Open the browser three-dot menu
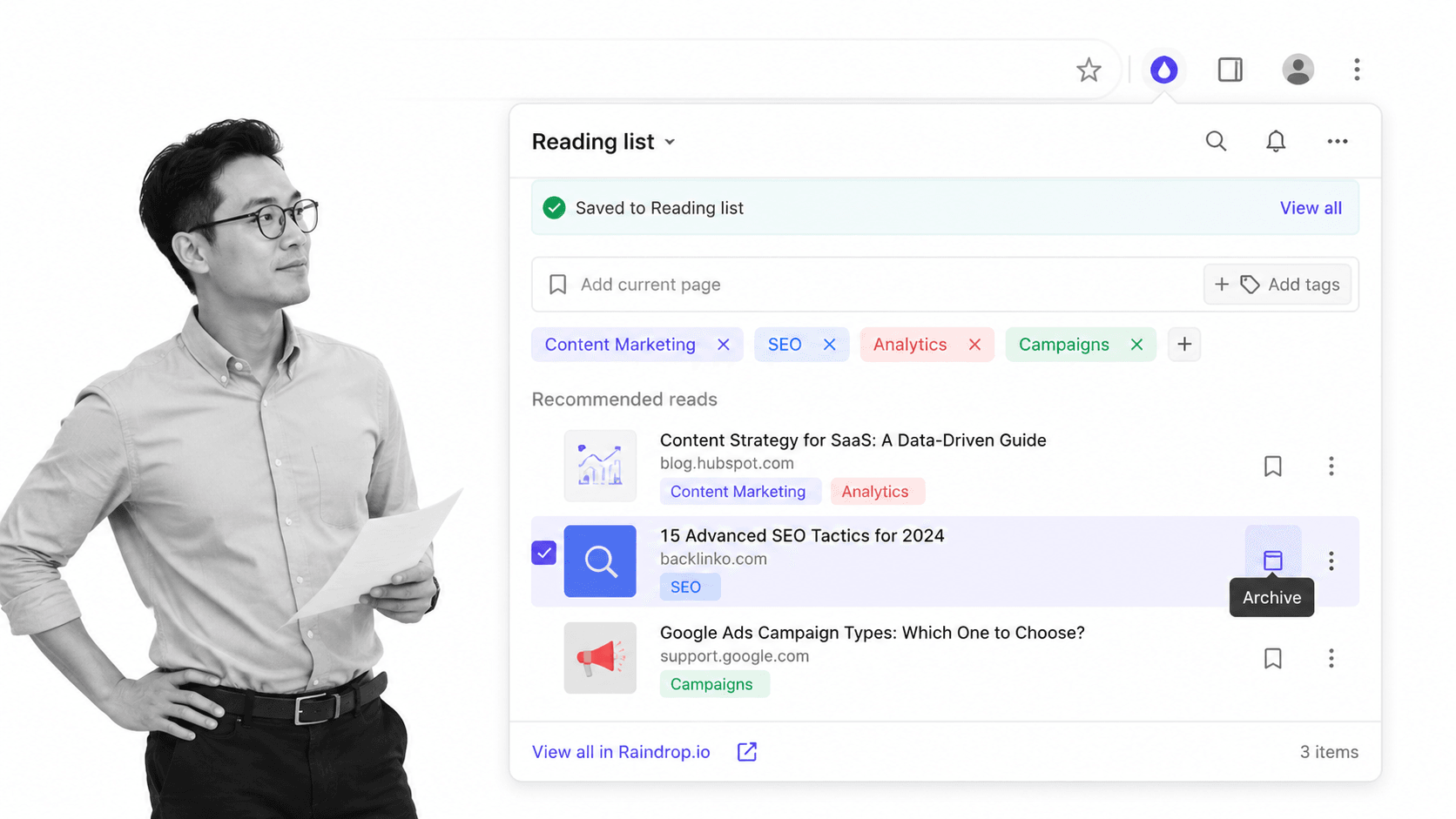 click(x=1357, y=70)
